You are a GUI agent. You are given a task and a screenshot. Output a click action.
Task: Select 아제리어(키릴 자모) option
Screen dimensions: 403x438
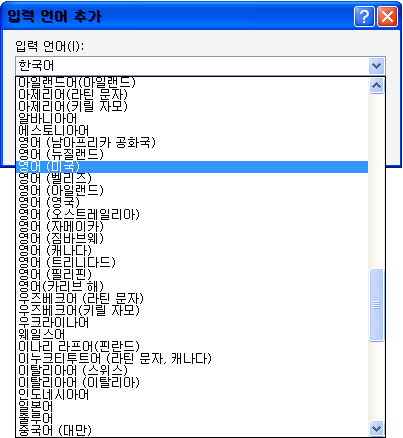tap(192, 106)
